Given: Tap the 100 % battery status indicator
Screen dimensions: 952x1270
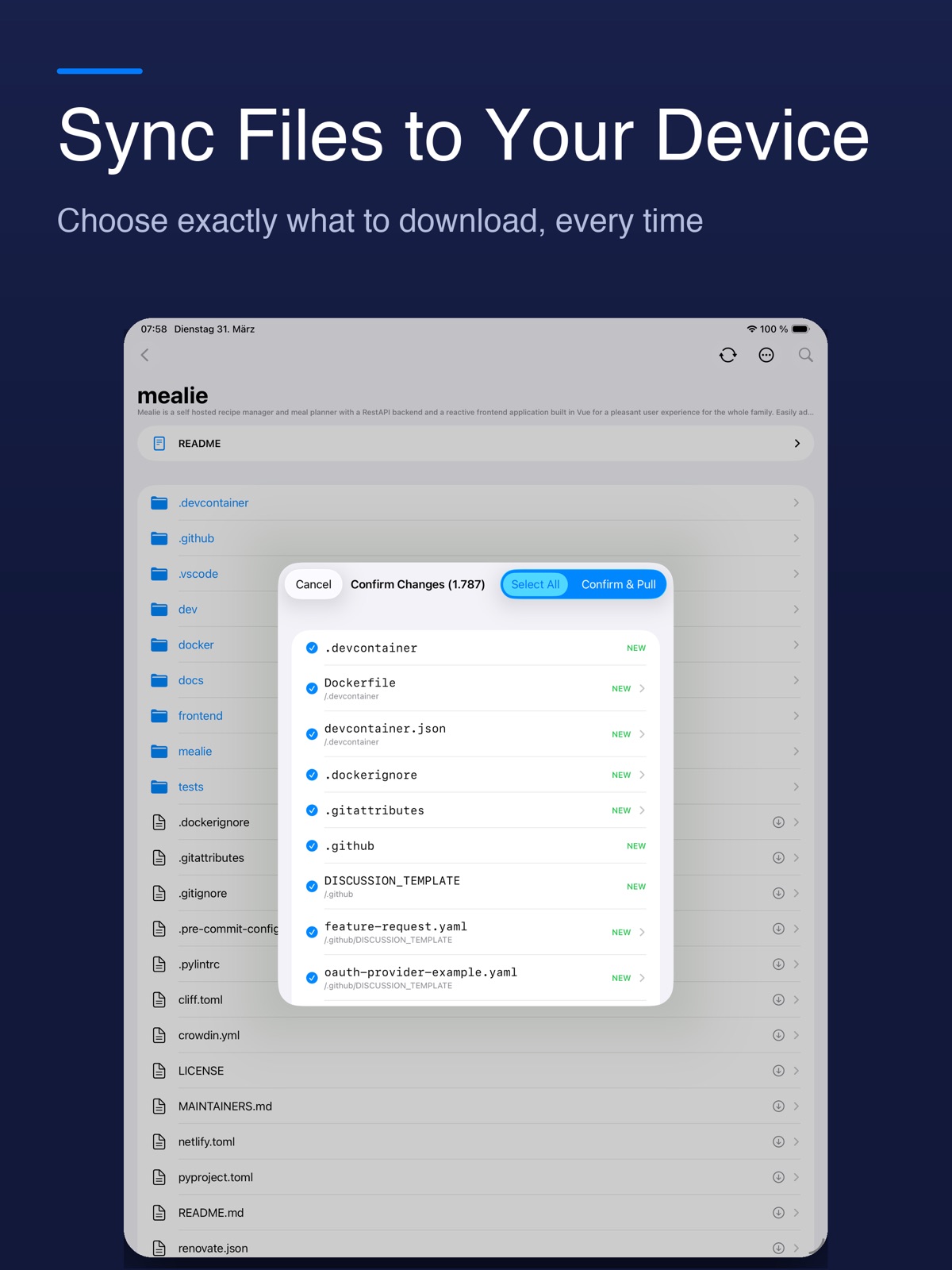Looking at the screenshot, I should click(x=784, y=329).
